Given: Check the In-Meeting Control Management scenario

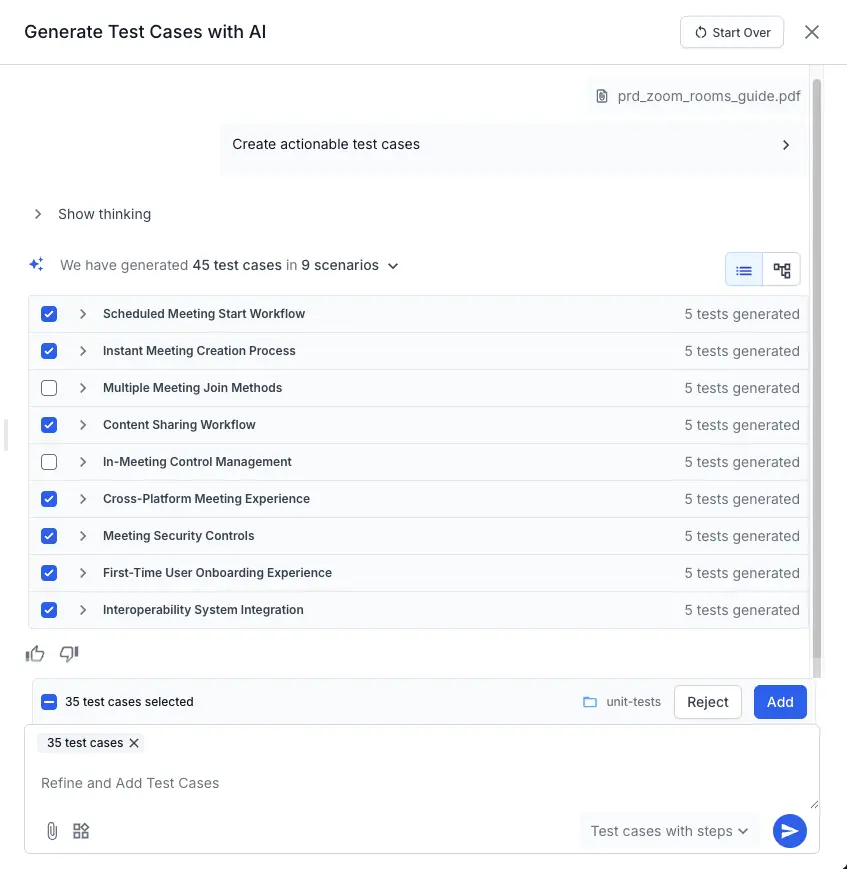Looking at the screenshot, I should point(49,461).
